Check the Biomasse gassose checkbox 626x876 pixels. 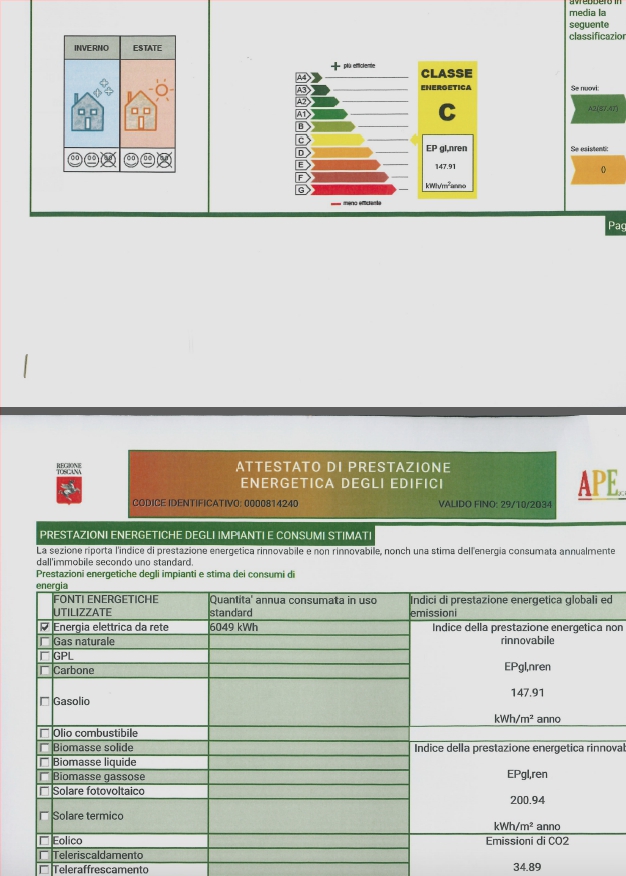[x=45, y=777]
